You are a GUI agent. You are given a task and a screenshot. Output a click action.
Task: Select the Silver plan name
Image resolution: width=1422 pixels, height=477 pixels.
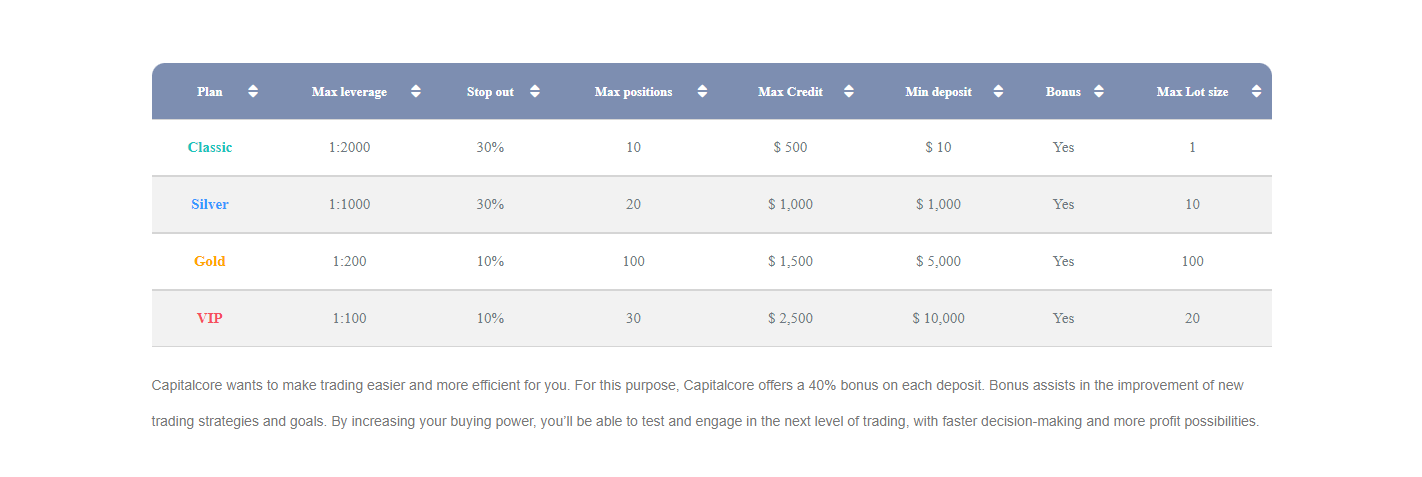coord(210,204)
